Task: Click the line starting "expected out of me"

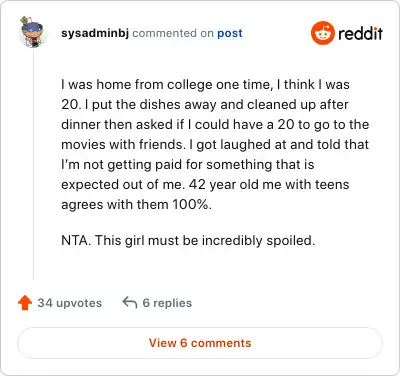Action: coord(205,184)
